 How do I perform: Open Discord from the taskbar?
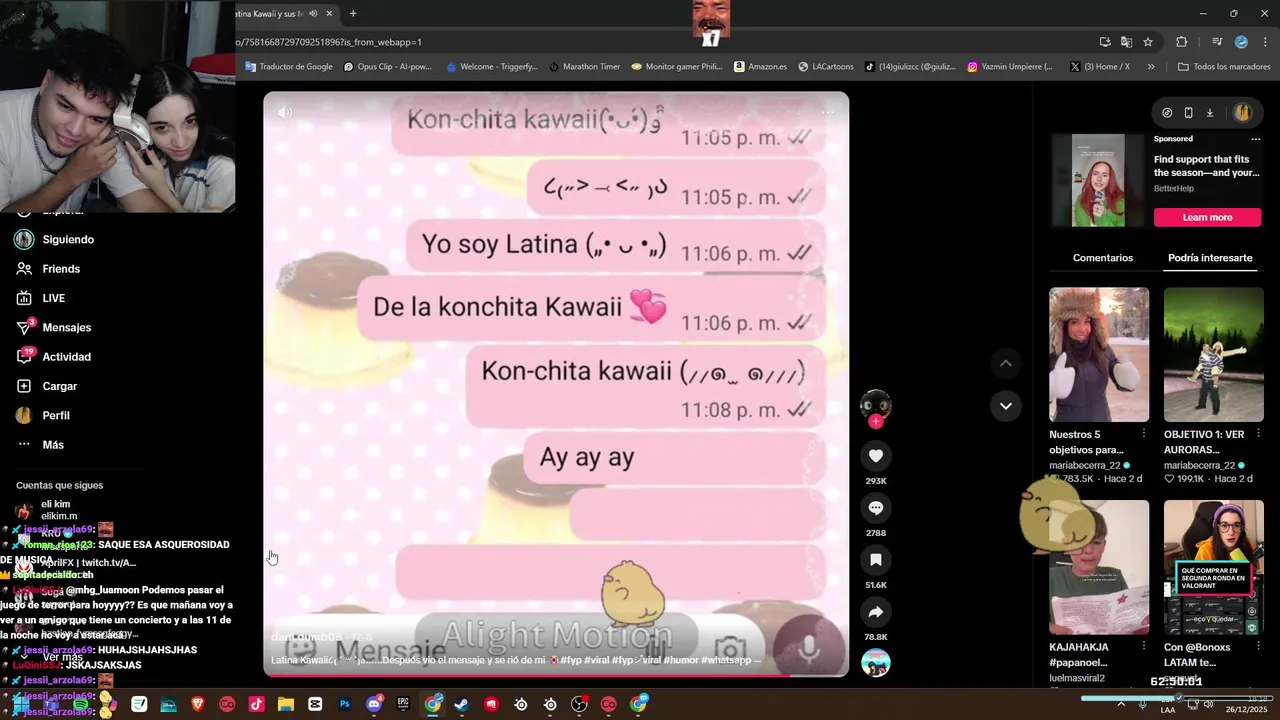374,704
